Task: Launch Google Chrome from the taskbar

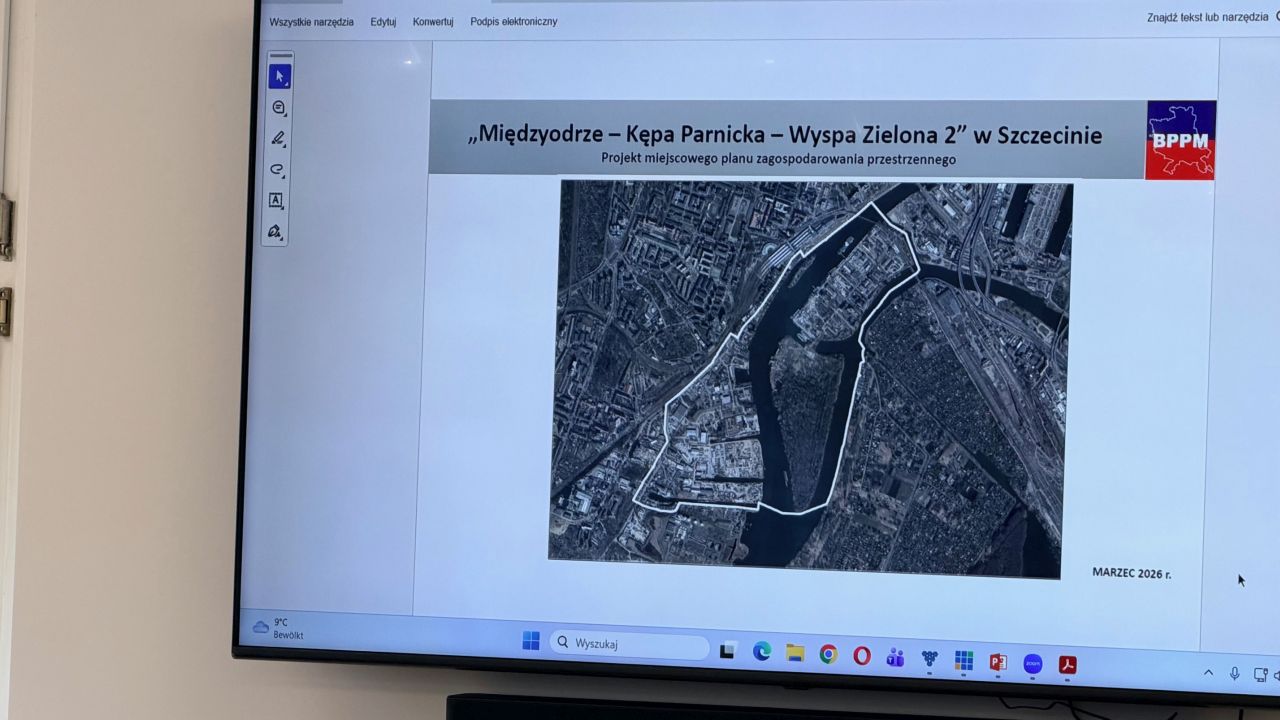Action: (x=828, y=654)
